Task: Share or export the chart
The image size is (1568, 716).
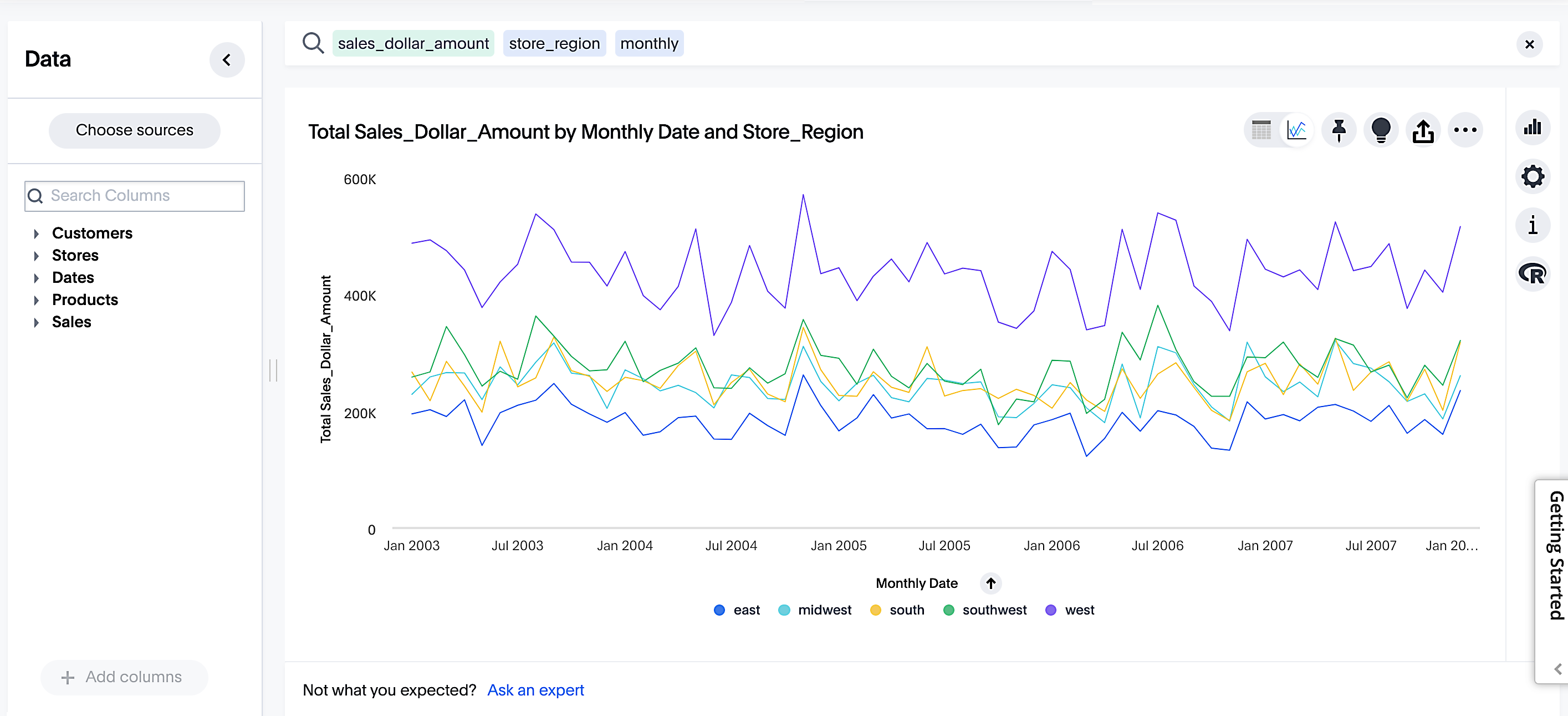Action: click(1423, 130)
